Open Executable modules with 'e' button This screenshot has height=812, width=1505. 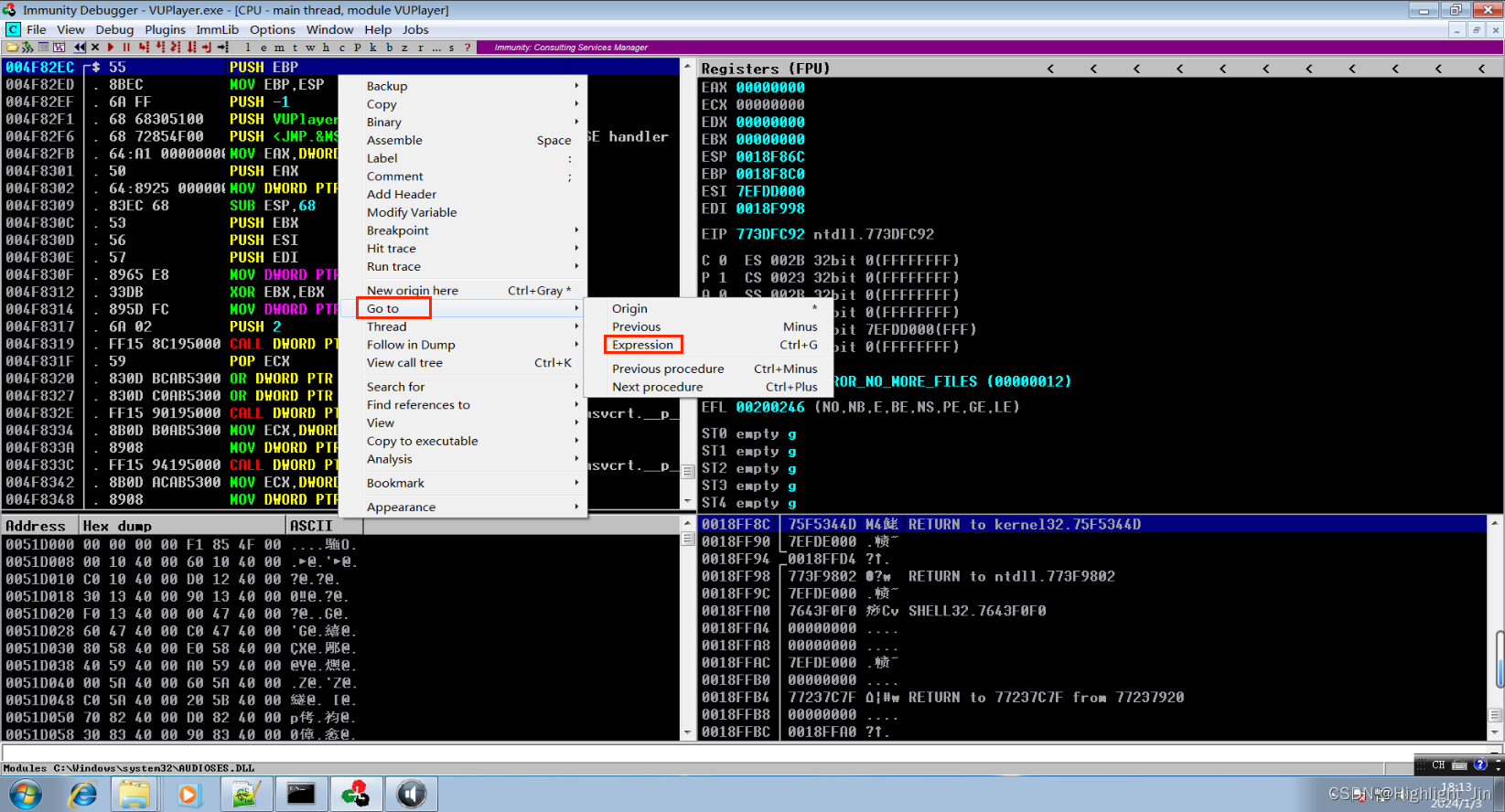point(263,47)
